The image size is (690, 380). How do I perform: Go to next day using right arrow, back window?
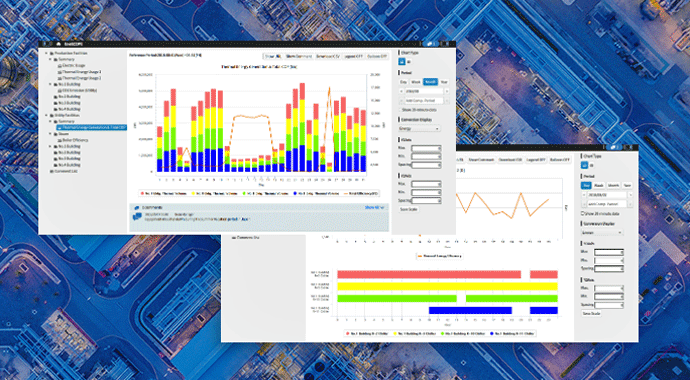pyautogui.click(x=631, y=195)
